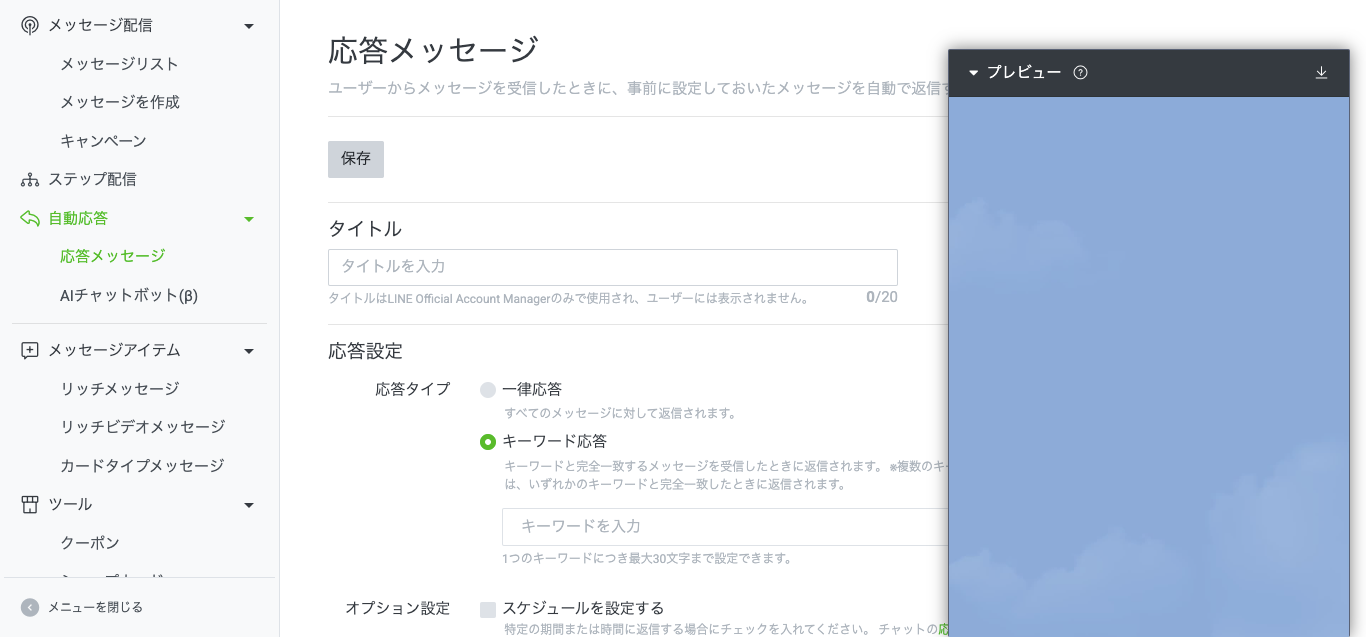The width and height of the screenshot is (1366, 637).
Task: Click the preview help question mark icon
Action: 1080,73
